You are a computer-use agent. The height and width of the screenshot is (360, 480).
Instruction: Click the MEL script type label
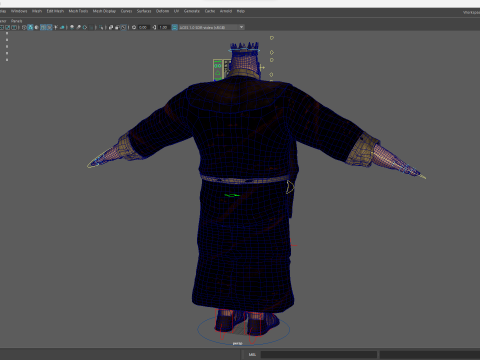tap(252, 354)
